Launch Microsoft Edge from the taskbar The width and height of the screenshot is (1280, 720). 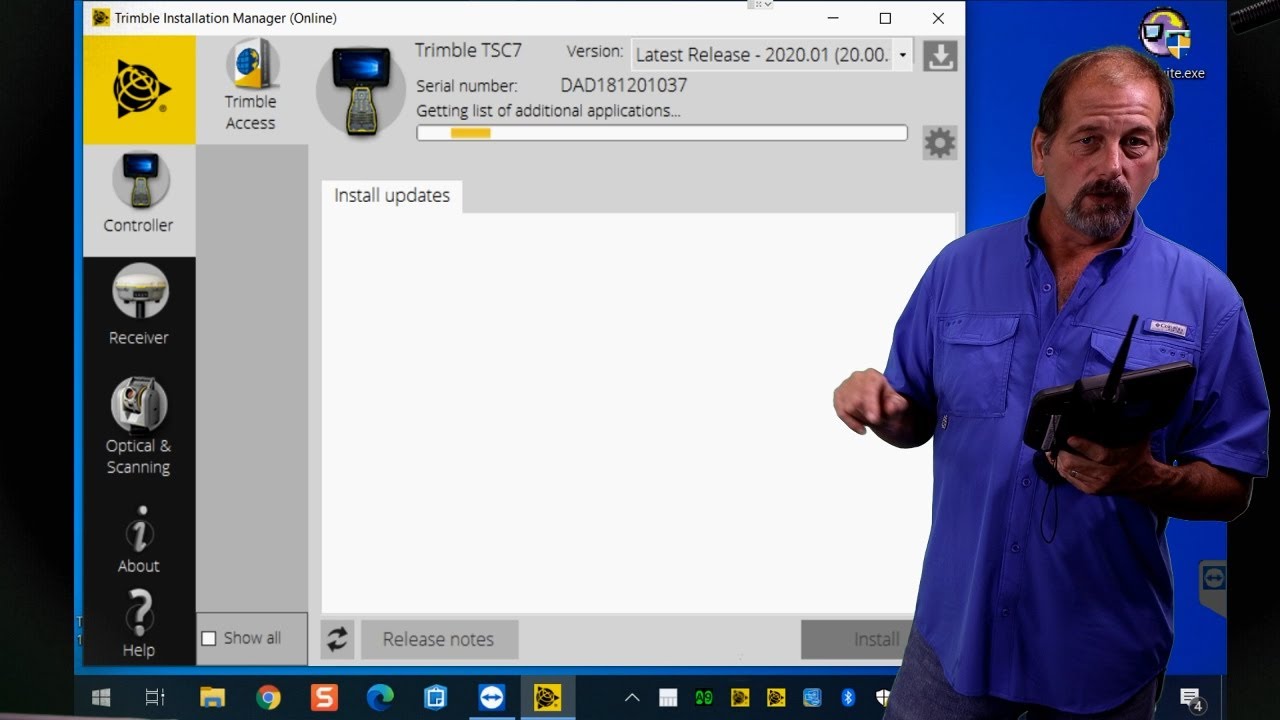380,698
